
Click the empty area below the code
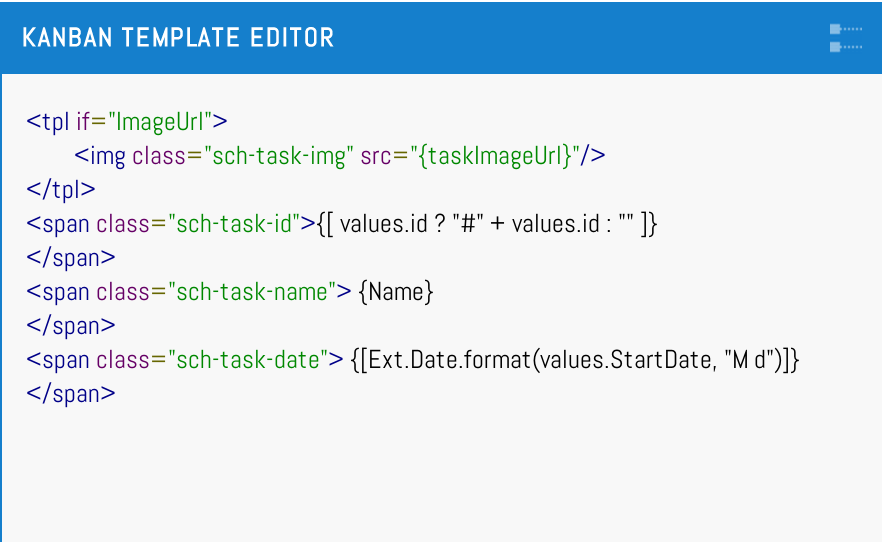[440, 475]
